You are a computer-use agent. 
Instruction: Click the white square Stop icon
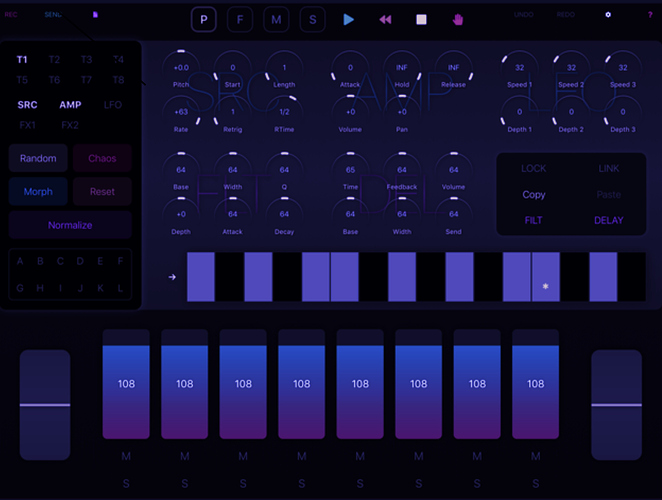pos(421,19)
